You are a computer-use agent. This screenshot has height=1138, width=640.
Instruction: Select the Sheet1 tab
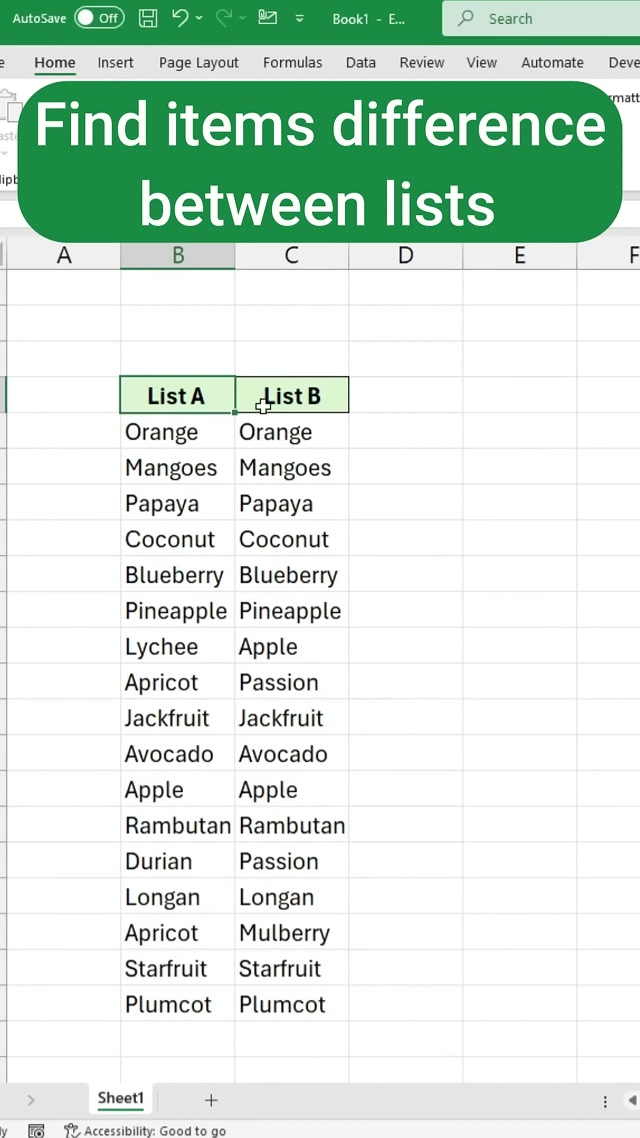(x=120, y=1098)
